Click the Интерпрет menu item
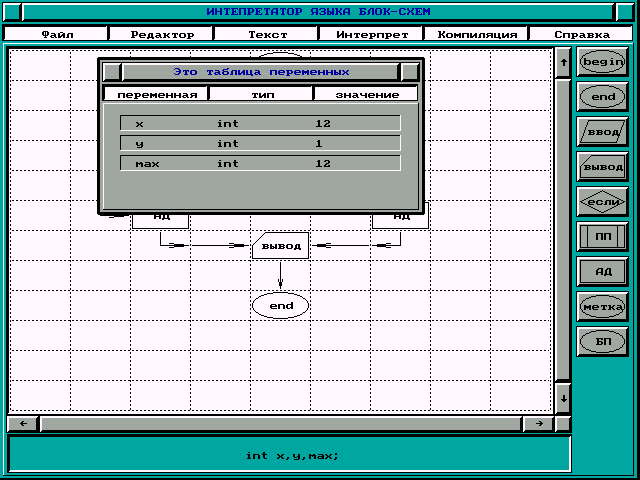 click(x=372, y=34)
